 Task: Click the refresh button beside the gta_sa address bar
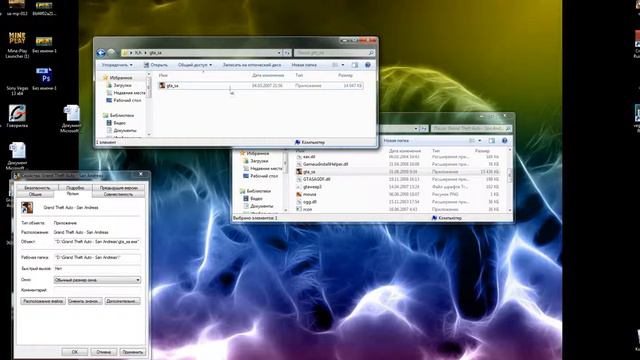pos(287,53)
